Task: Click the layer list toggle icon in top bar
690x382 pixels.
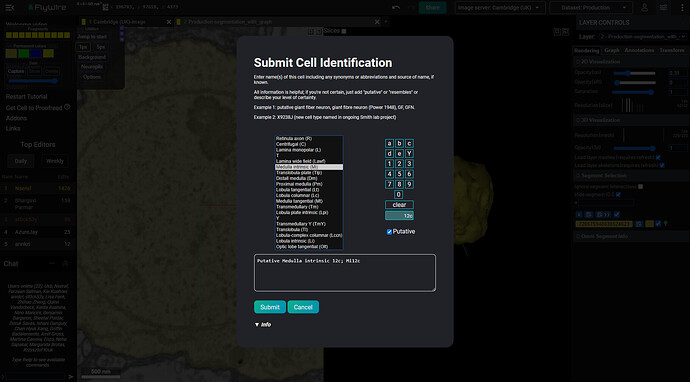Action: [663, 7]
